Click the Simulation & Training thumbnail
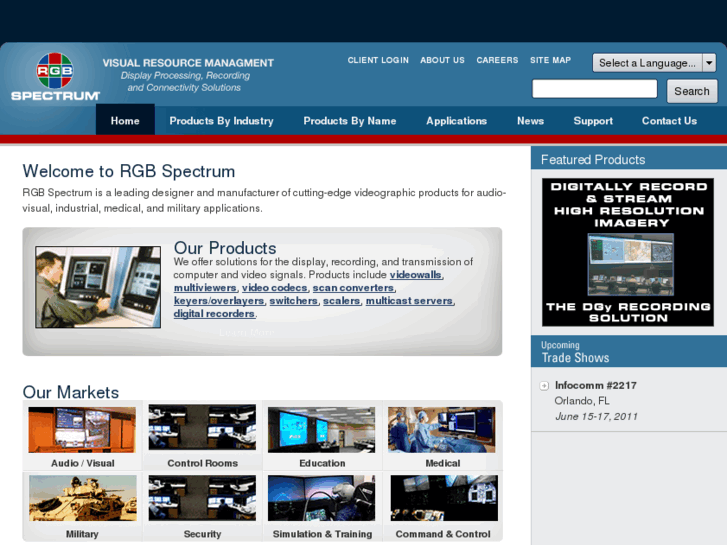 [x=321, y=498]
